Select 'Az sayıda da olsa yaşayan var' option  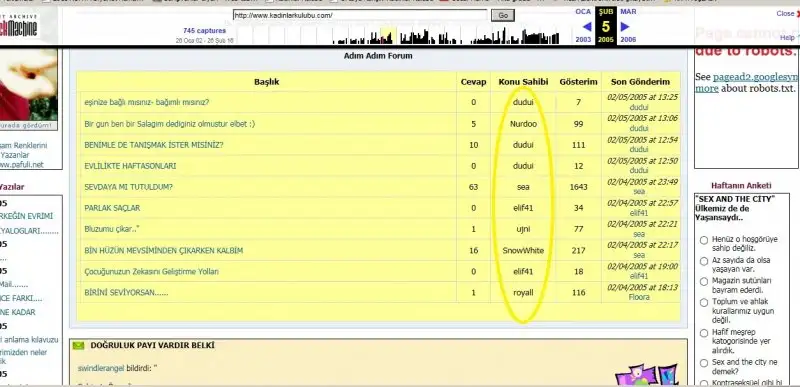[x=704, y=261]
